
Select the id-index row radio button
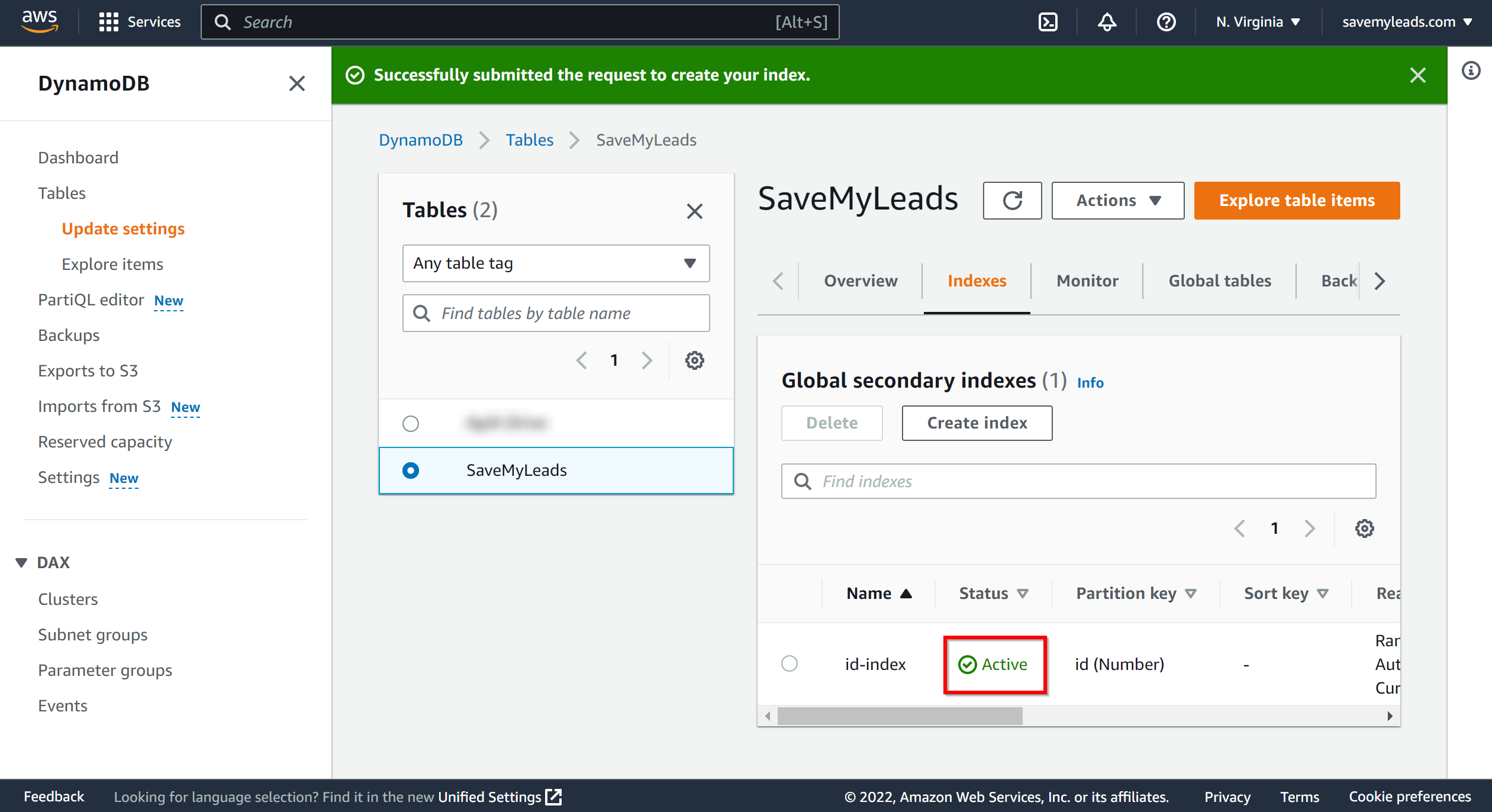(789, 663)
